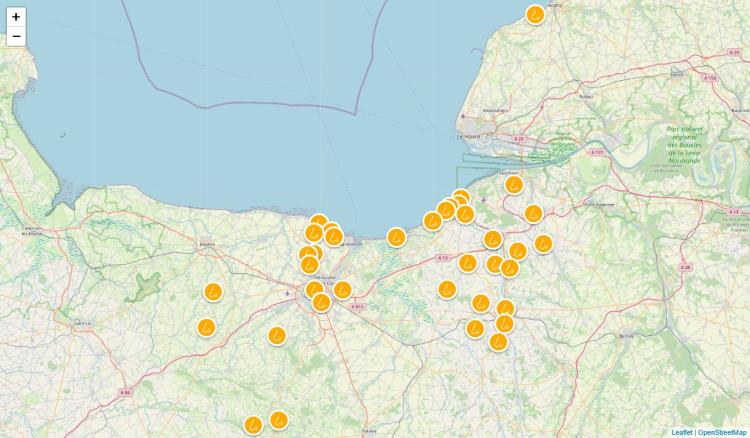Select the marker beside the A 813 road shield
The image size is (750, 438).
pos(342,290)
